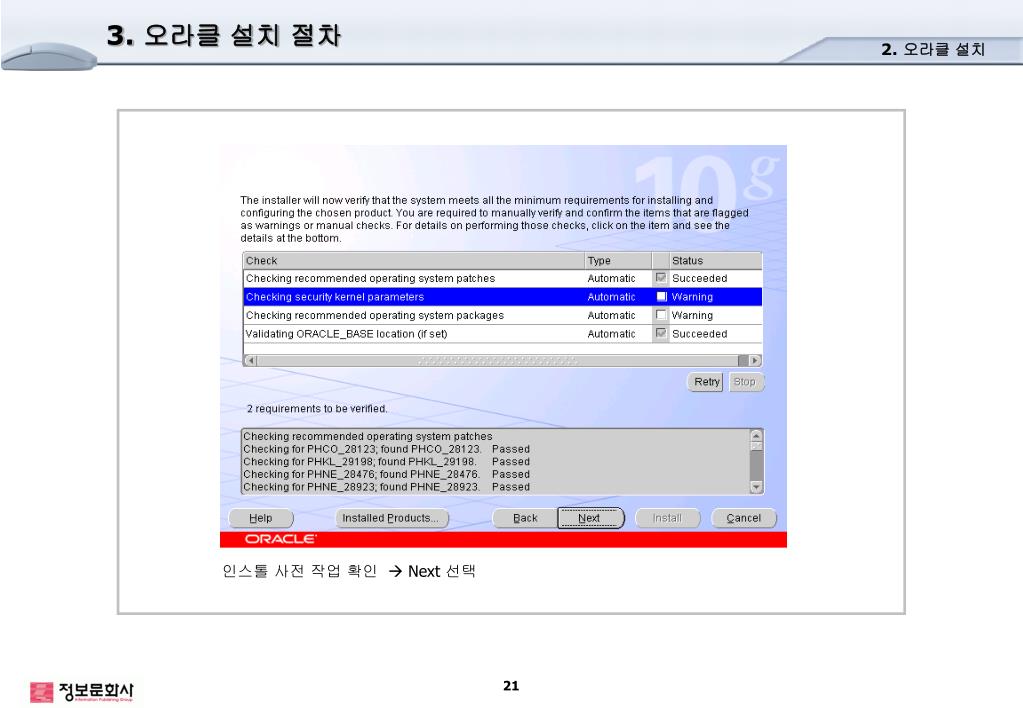Screen dimensions: 1023x708
Task: Select Validating ORACLE_BASE location row
Action: pyautogui.click(x=502, y=333)
